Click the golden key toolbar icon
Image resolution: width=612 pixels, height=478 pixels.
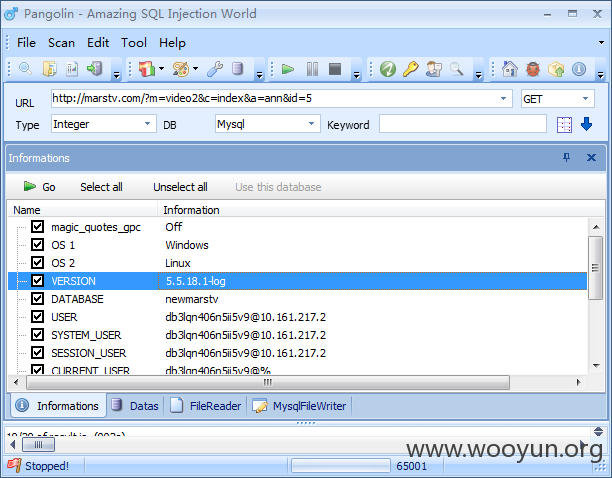[x=411, y=69]
